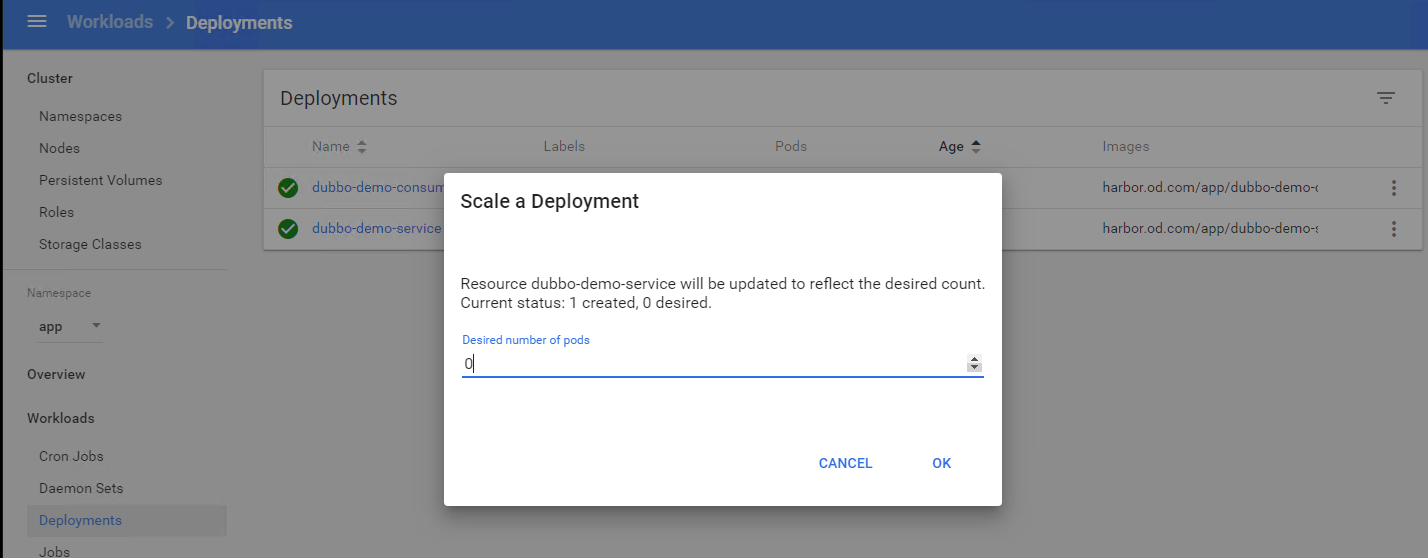Focus the Desired number of pods field

[710, 365]
